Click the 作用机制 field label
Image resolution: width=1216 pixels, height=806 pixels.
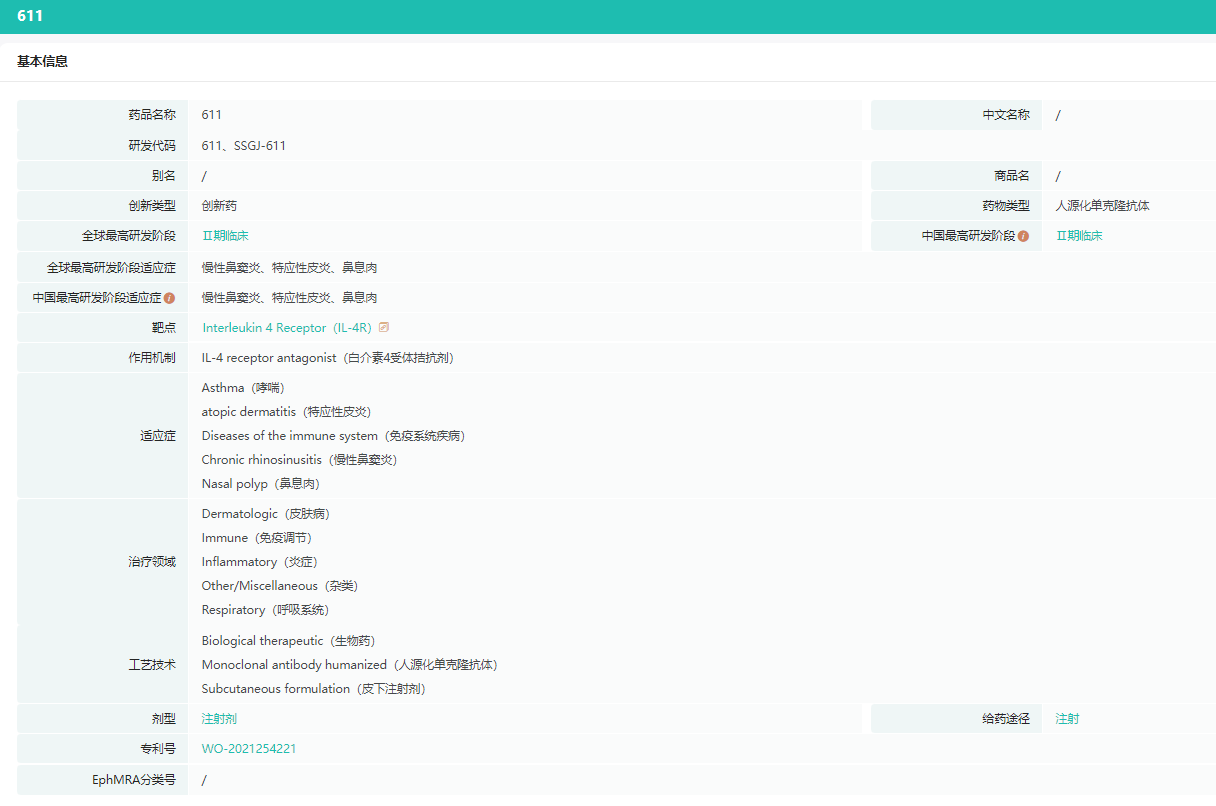[152, 358]
